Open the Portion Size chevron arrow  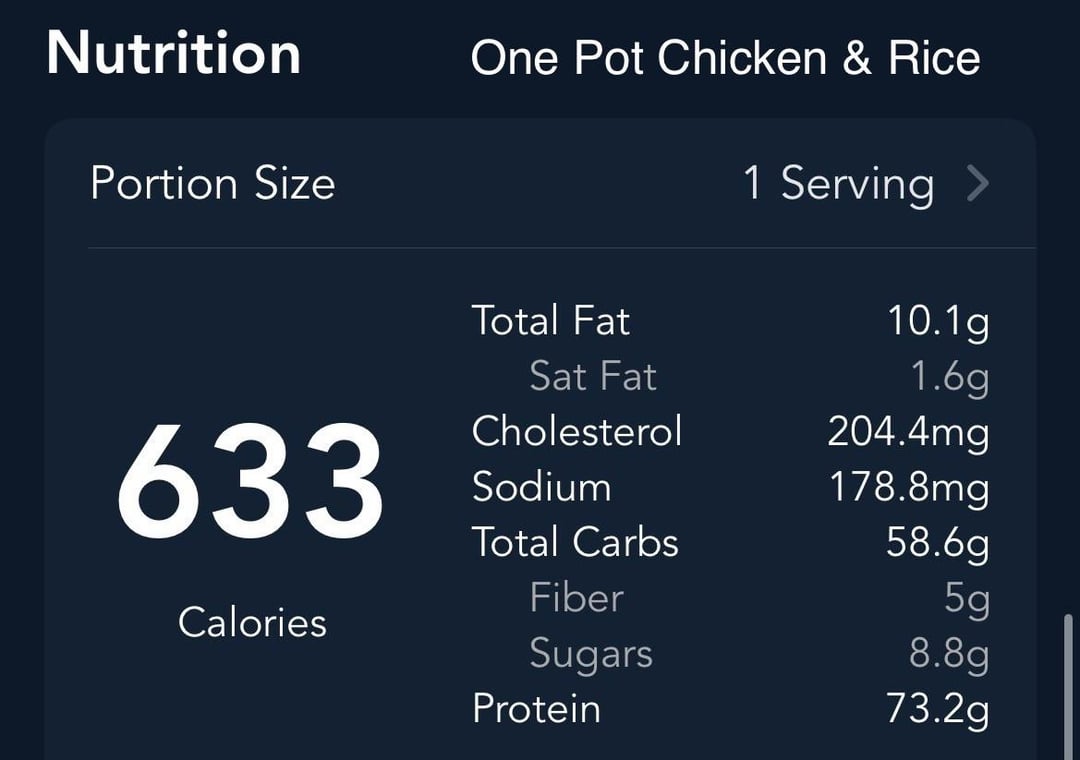pyautogui.click(x=978, y=183)
